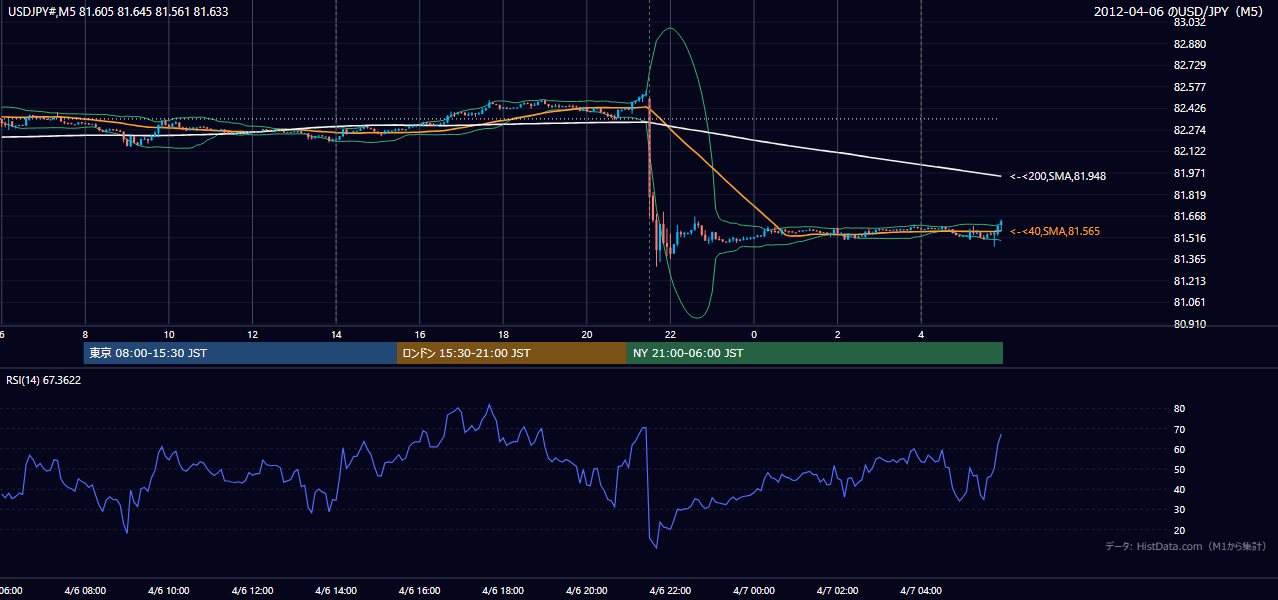
Task: Click hour tick 8 on price chart axis
Action: (85, 335)
